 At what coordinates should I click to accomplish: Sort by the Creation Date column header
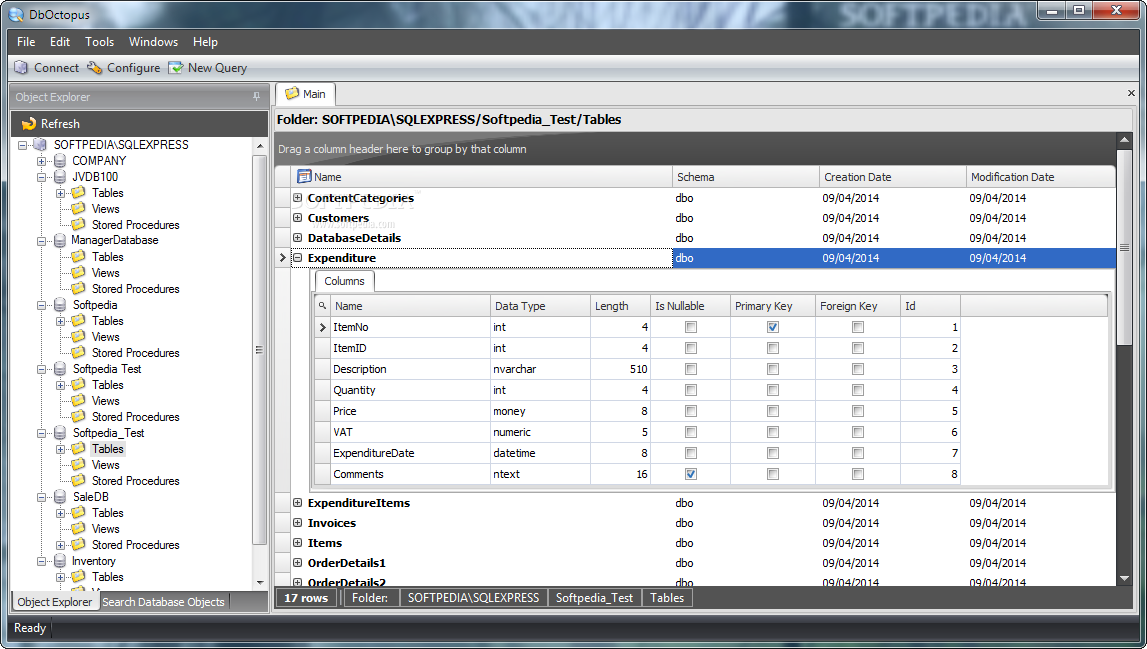[x=892, y=176]
